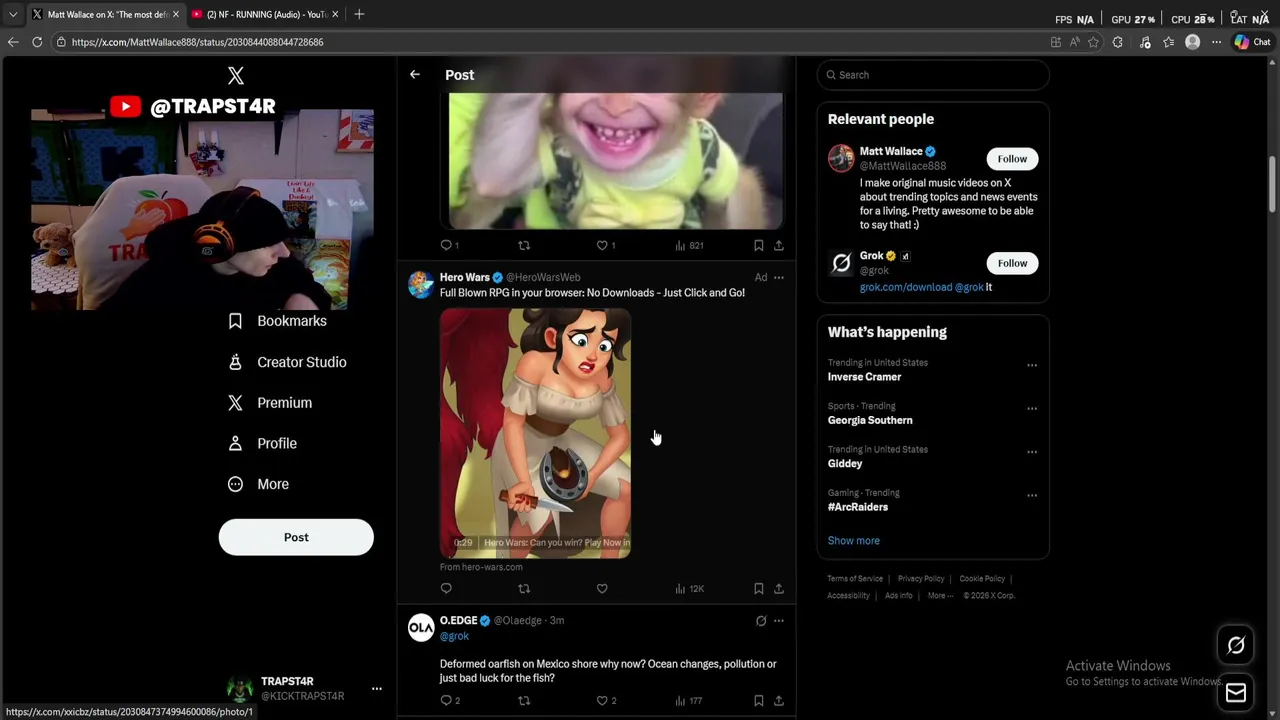Viewport: 1280px width, 720px height.
Task: Refresh the browser page
Action: (x=37, y=42)
